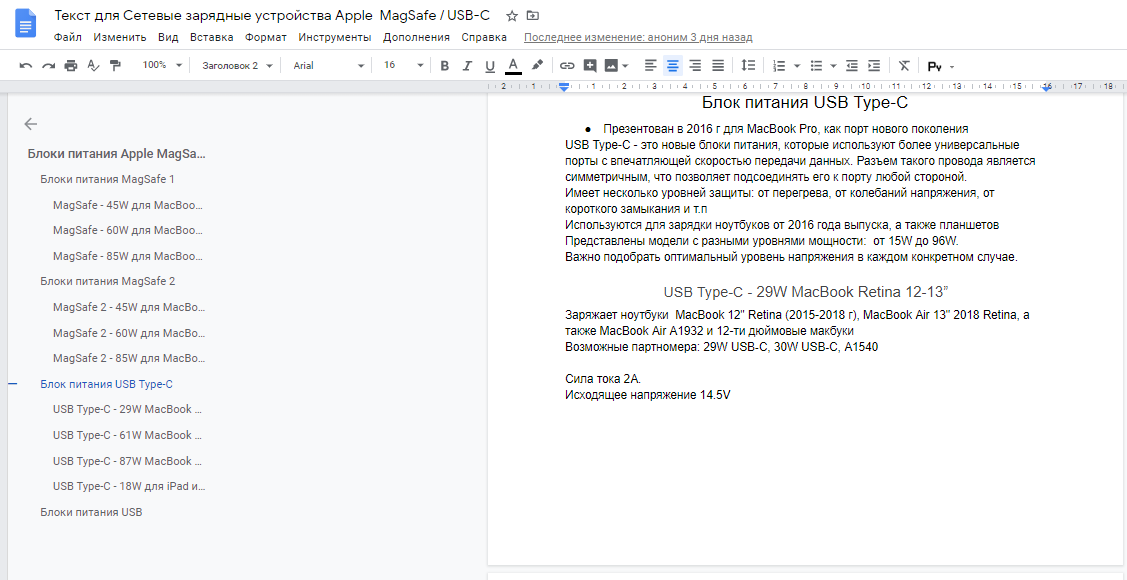Apply a numbered list
The height and width of the screenshot is (580, 1127).
[779, 65]
